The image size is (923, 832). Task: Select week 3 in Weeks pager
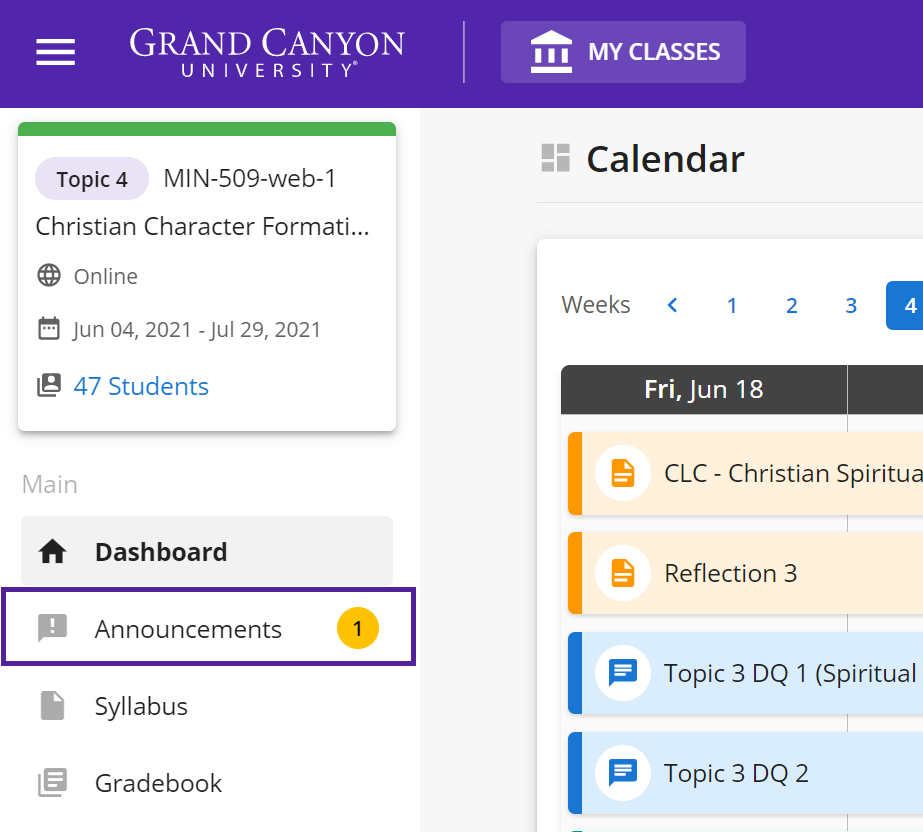851,306
